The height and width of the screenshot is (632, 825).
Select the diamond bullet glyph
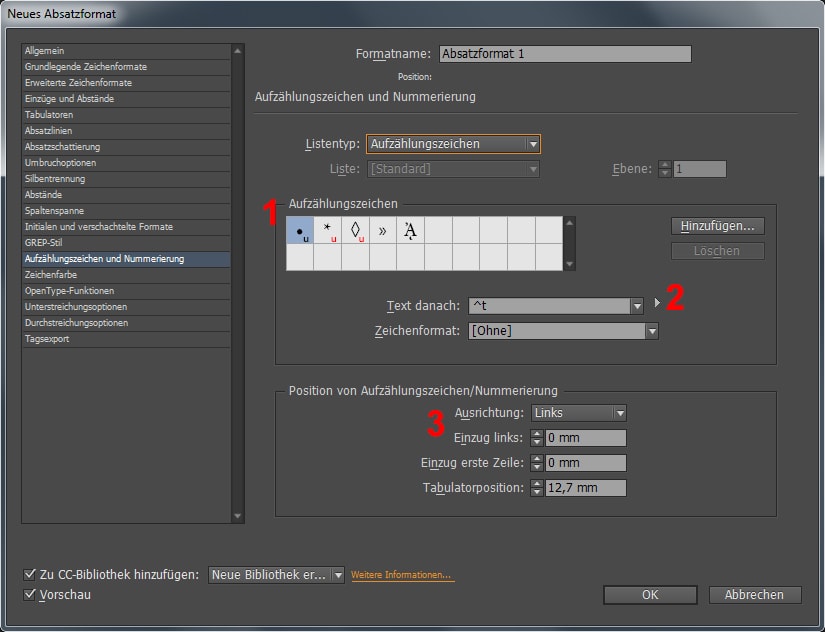tap(355, 231)
